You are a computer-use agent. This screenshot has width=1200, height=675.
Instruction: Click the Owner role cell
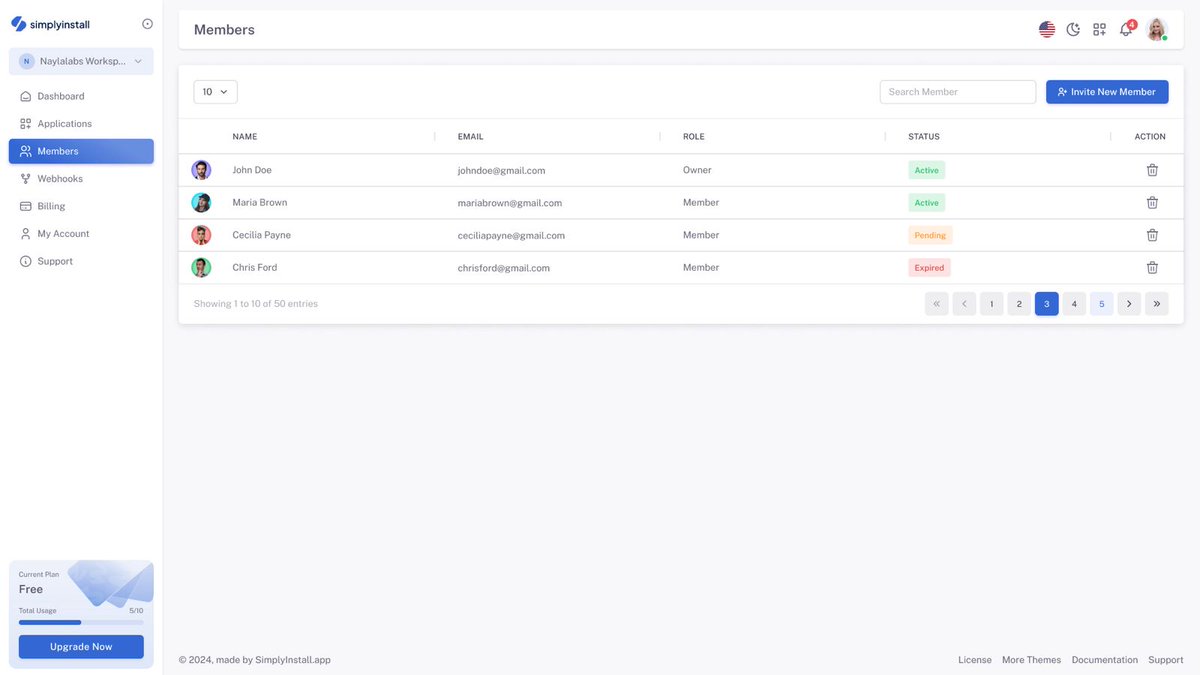(x=697, y=170)
